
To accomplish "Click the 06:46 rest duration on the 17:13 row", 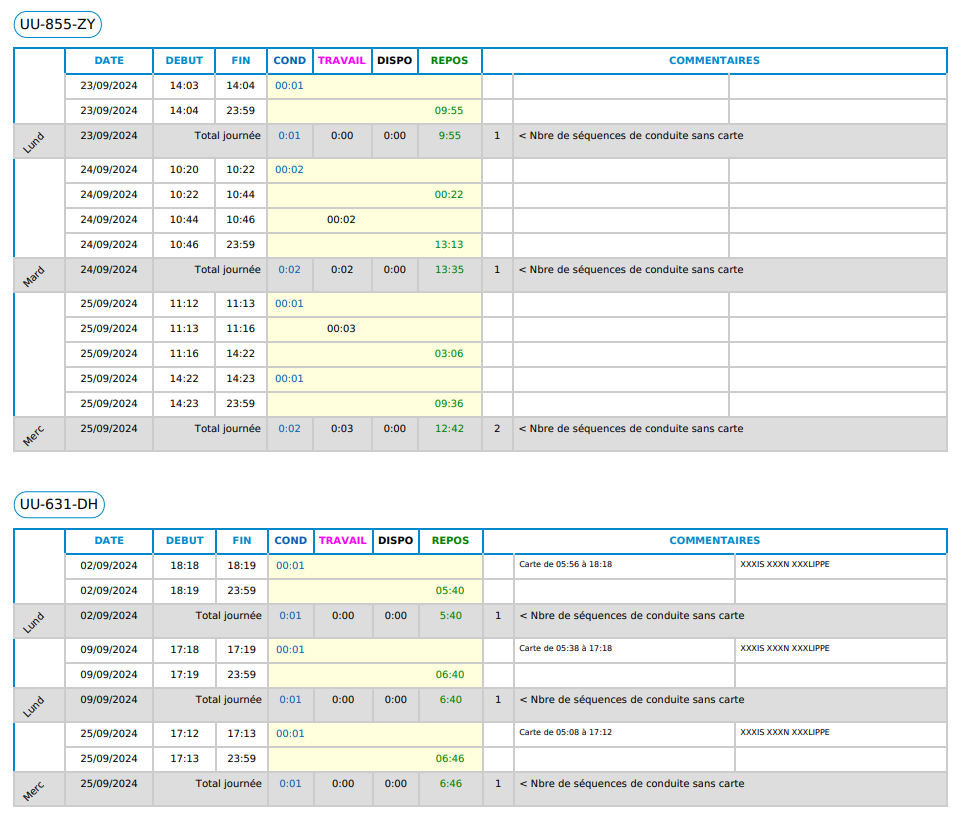I will coord(450,759).
